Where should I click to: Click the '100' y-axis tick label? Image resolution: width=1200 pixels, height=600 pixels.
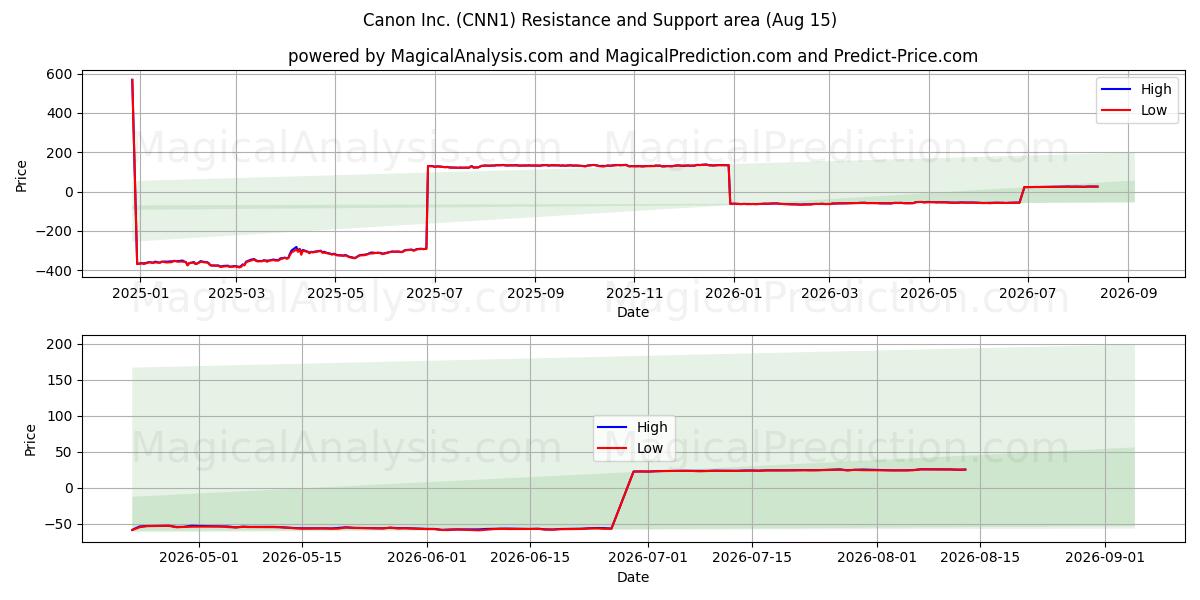tap(59, 416)
